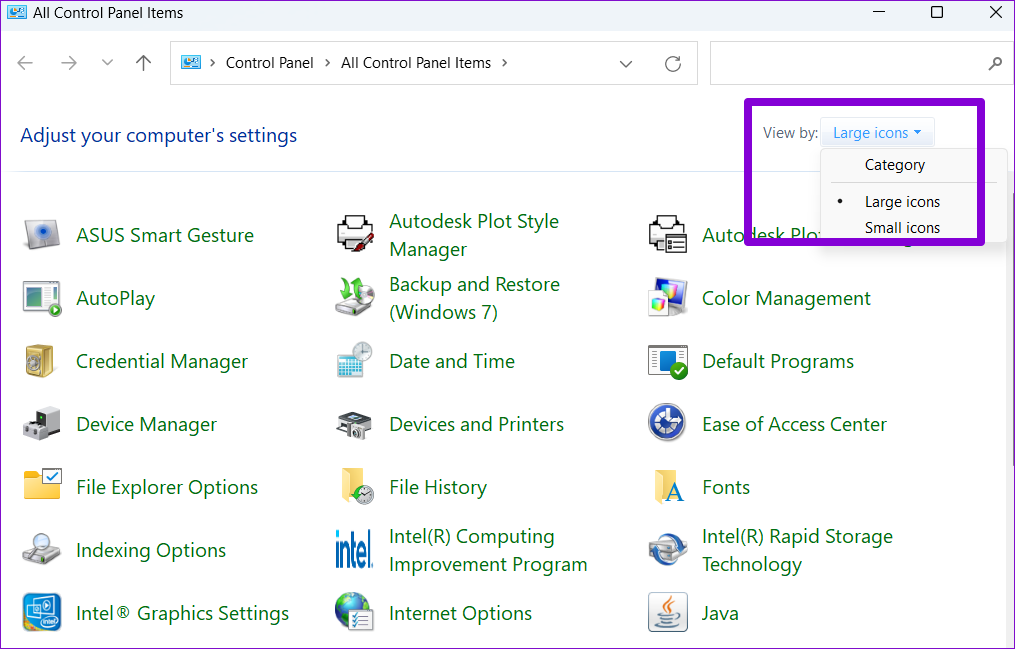Open the Ease of Access Center link

point(794,424)
